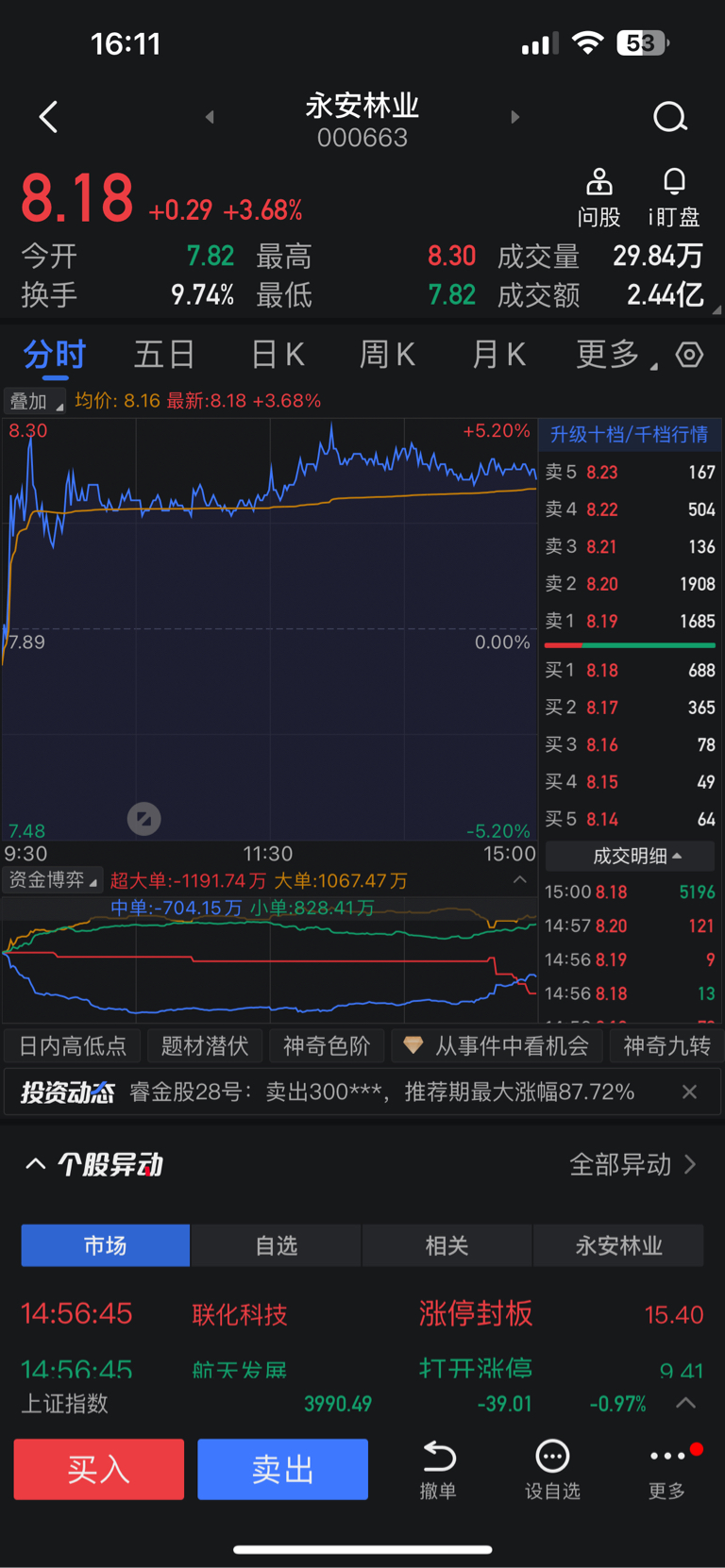Open chart settings hexagon icon

[690, 355]
